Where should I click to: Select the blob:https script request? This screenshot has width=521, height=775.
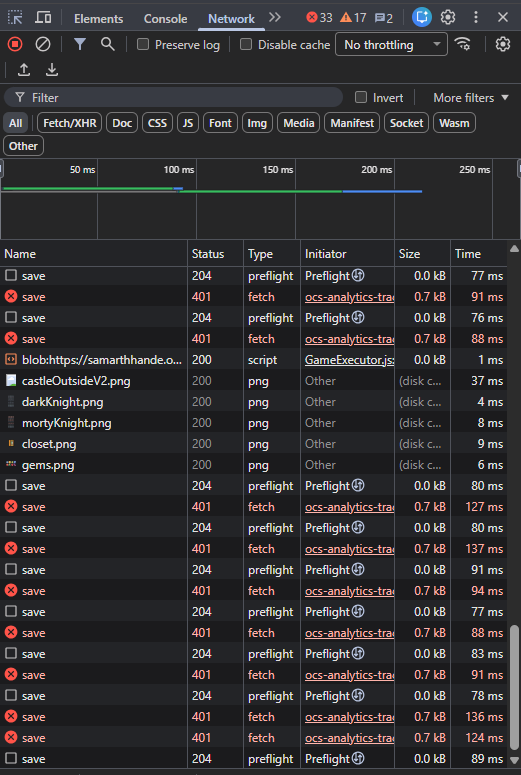pos(253,360)
